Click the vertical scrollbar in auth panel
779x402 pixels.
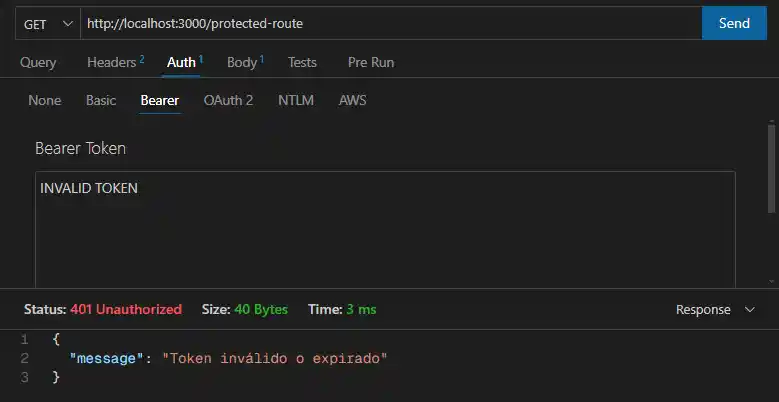tap(771, 168)
